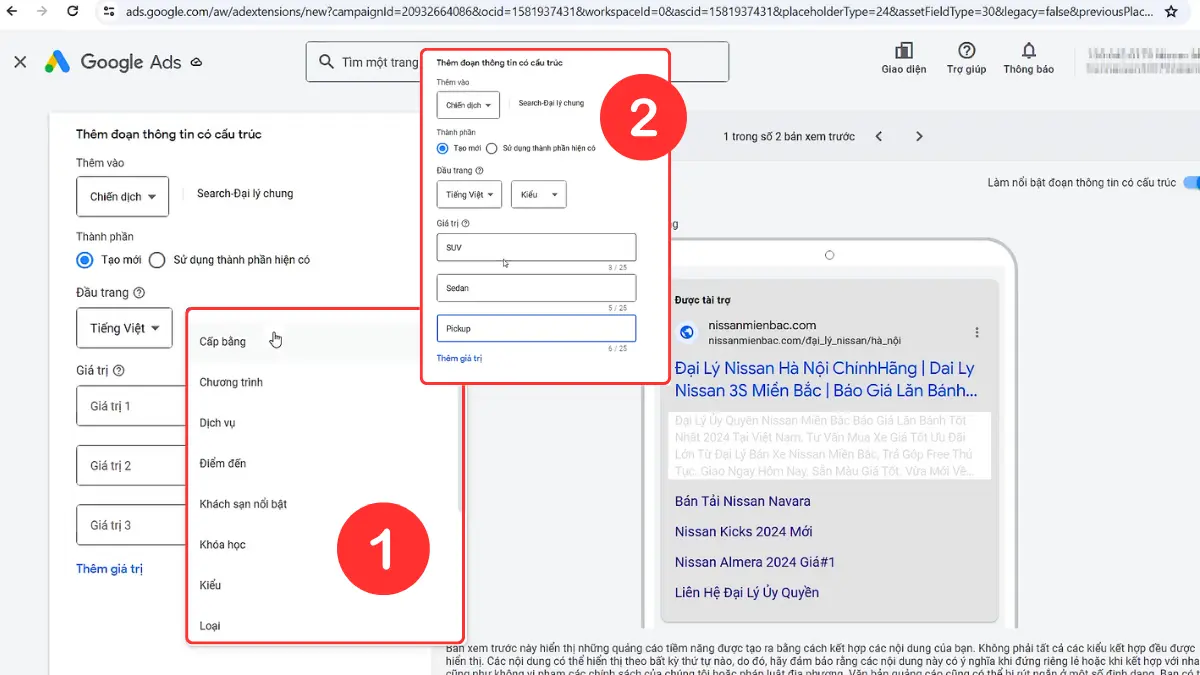The height and width of the screenshot is (675, 1200).
Task: Select the Tạo mới radio button
Action: [86, 260]
